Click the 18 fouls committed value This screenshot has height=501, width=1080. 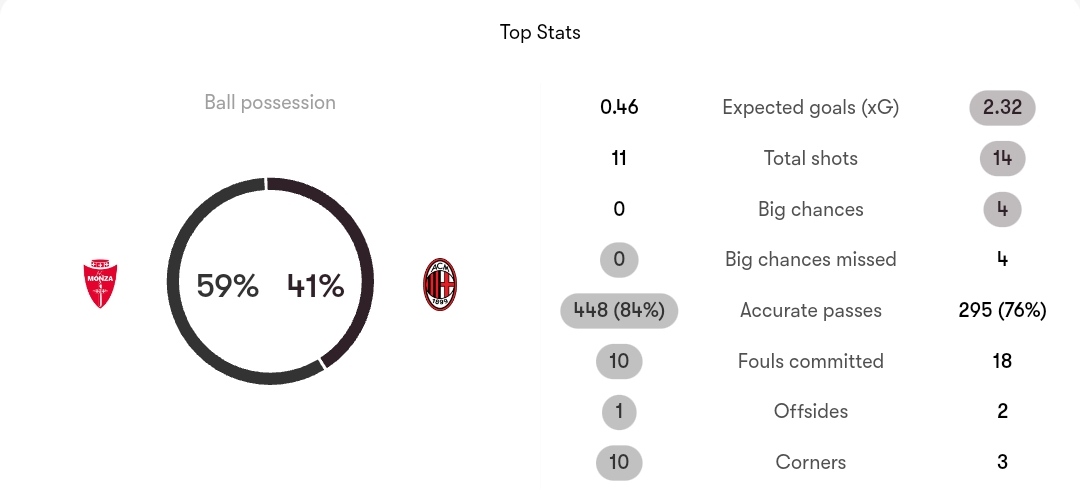(1002, 361)
